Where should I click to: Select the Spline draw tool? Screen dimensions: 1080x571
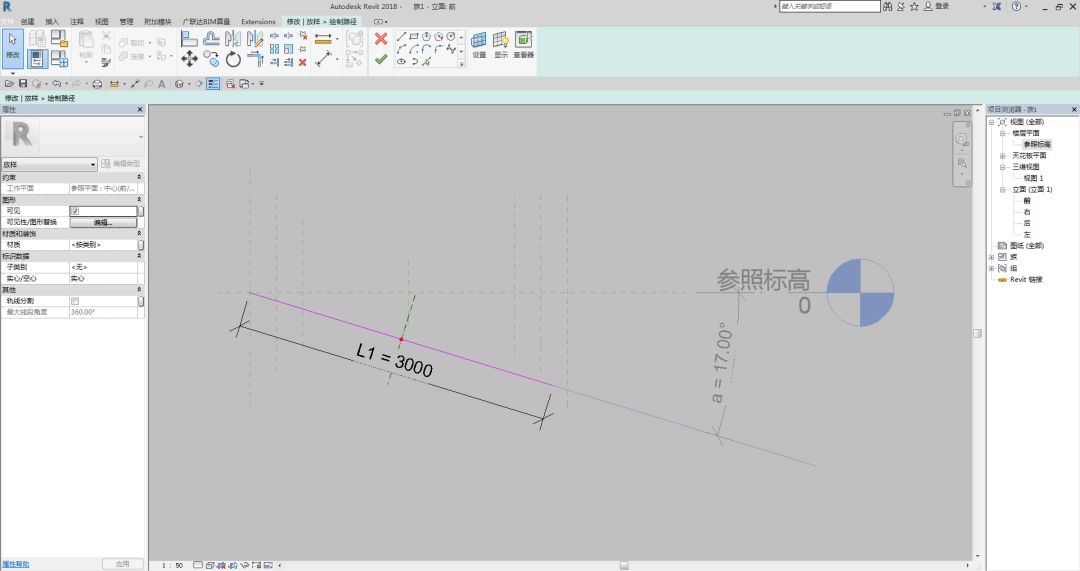tap(450, 50)
